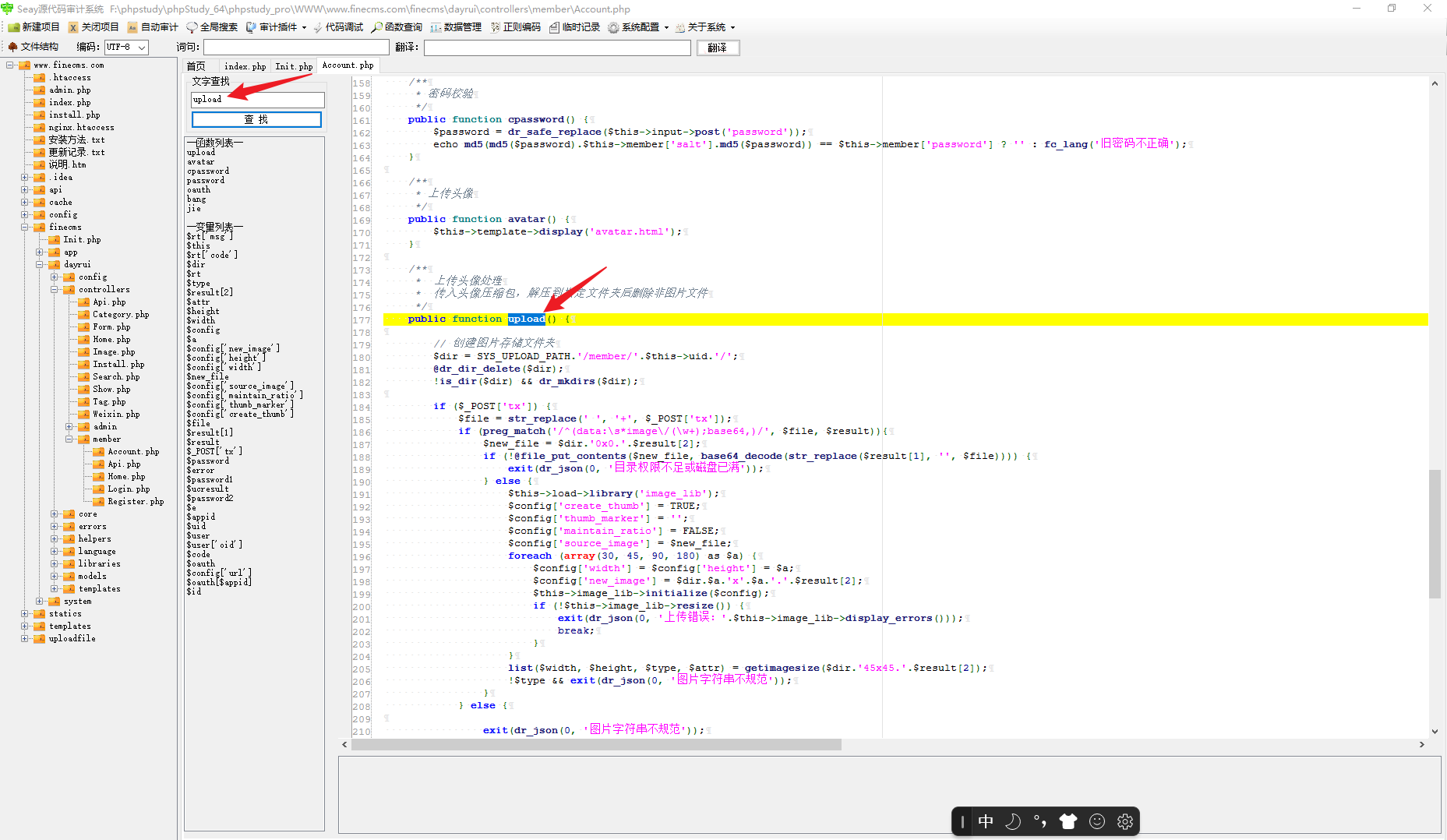Collapse the dayrui folder
This screenshot has width=1447, height=840.
[x=40, y=265]
